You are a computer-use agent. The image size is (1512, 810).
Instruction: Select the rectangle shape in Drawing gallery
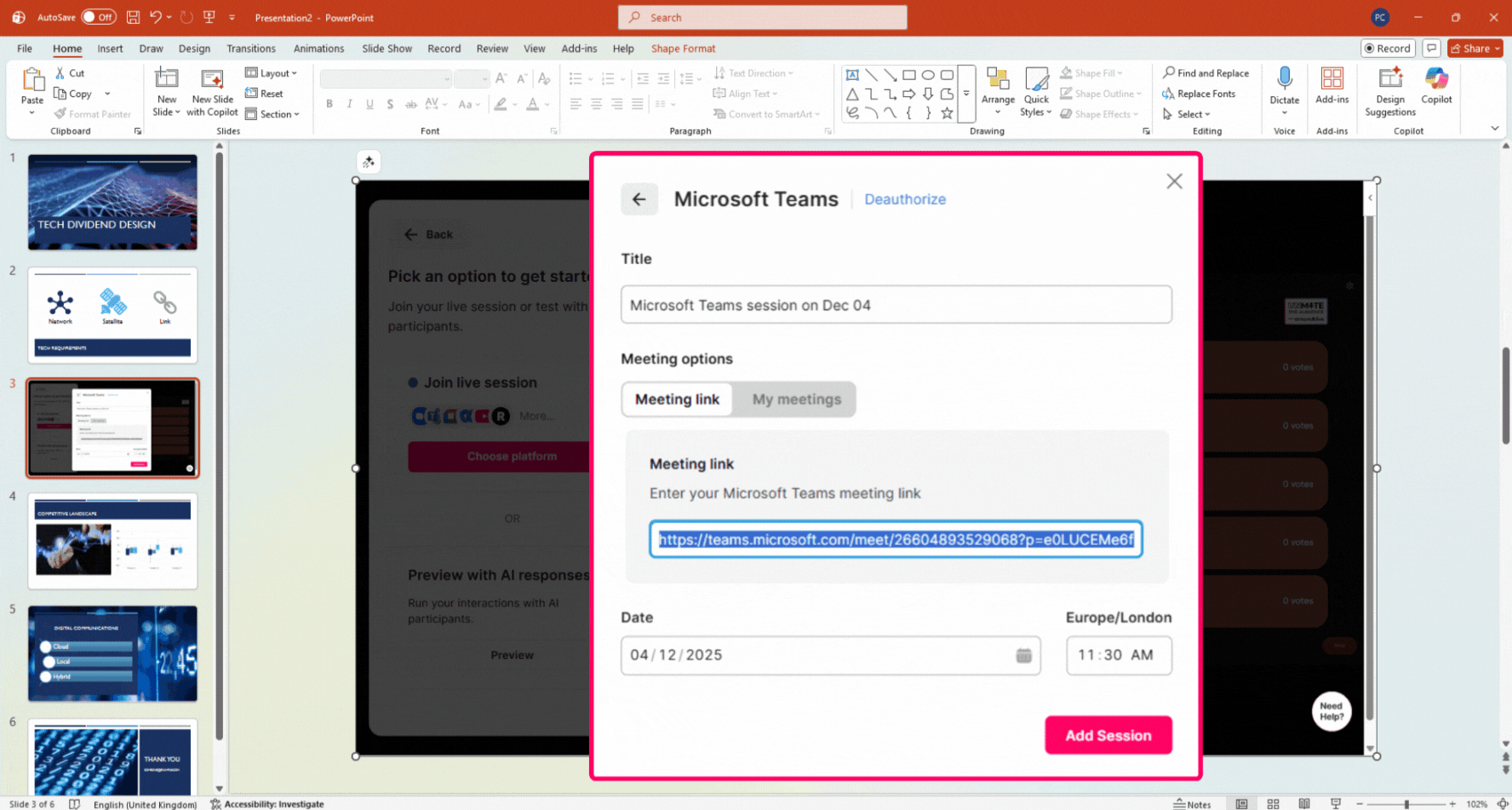click(909, 75)
